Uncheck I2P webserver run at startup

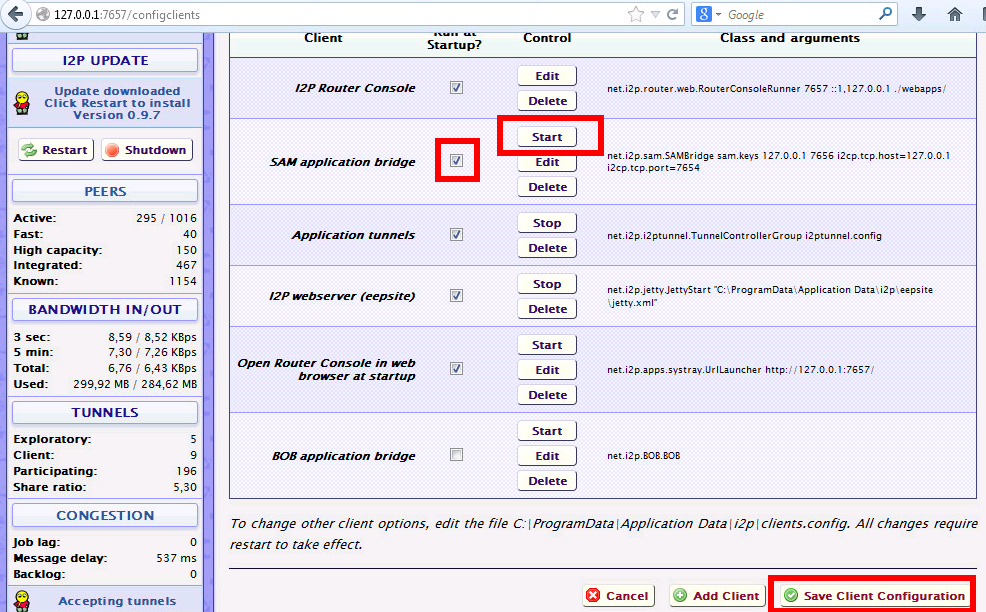point(457,295)
